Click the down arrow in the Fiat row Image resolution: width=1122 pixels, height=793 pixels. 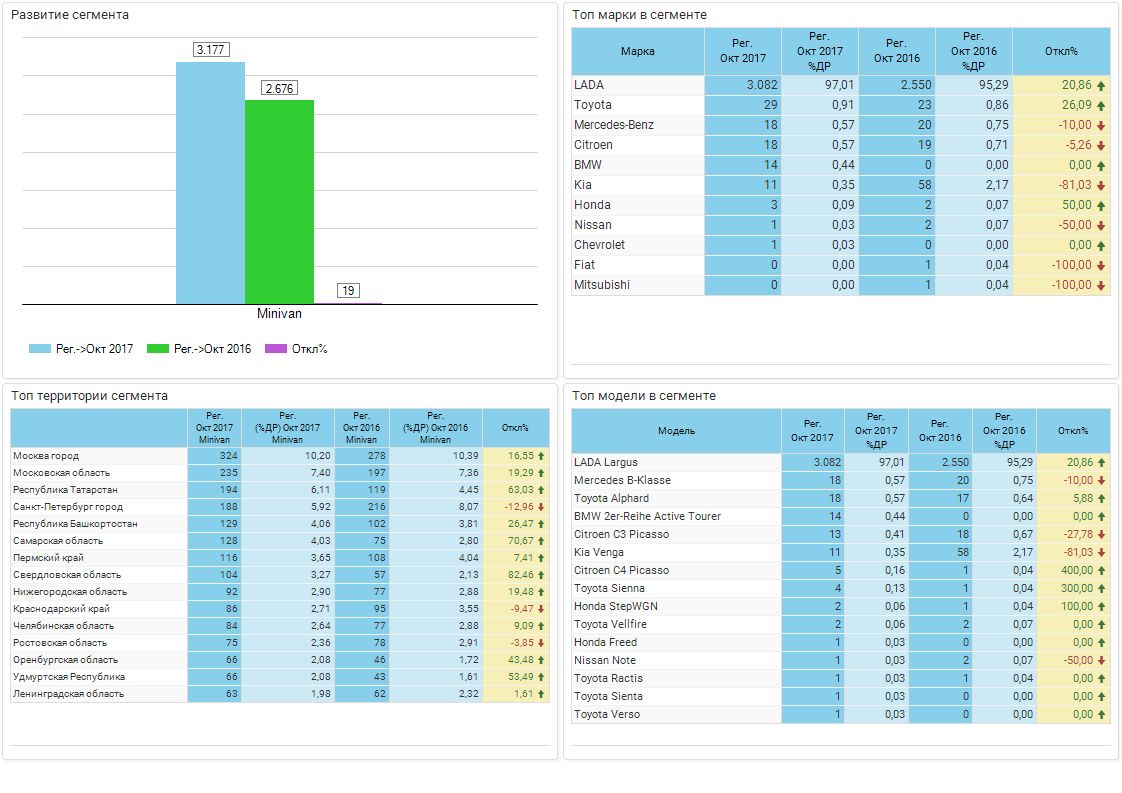1101,266
